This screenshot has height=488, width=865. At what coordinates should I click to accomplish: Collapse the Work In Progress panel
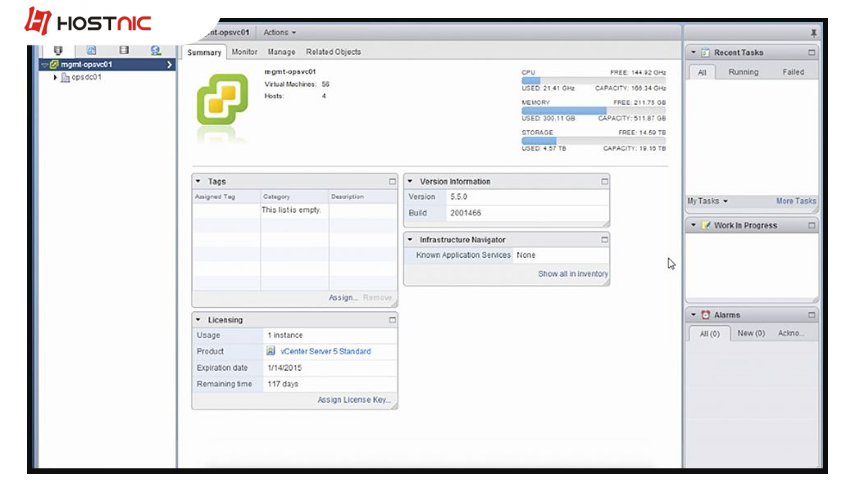tap(693, 225)
